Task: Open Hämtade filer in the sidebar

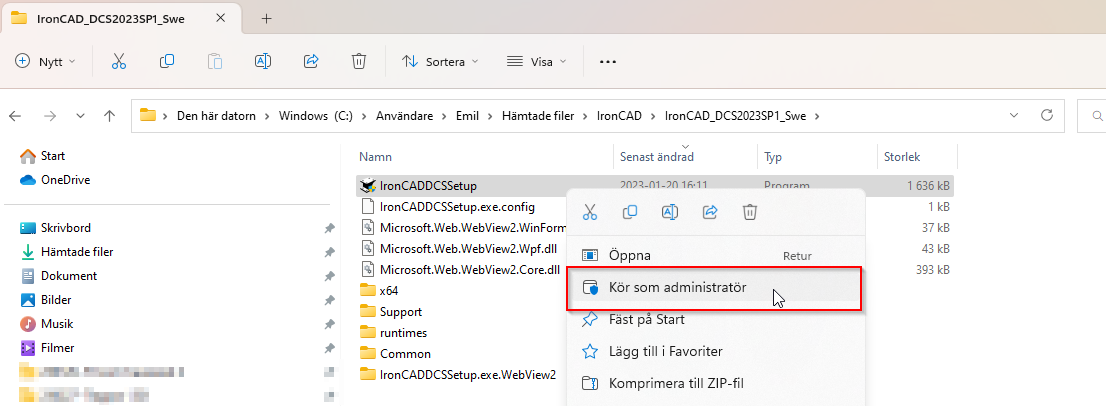Action: click(76, 252)
